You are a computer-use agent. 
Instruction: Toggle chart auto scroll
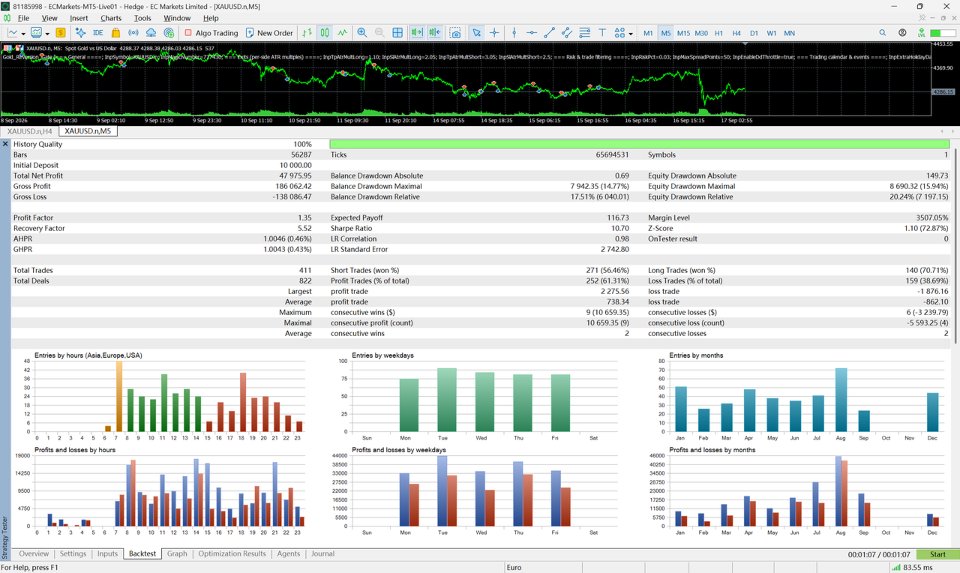pyautogui.click(x=417, y=32)
